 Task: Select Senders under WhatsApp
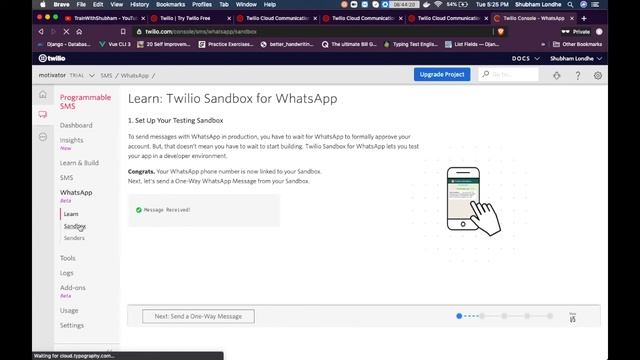coord(74,238)
